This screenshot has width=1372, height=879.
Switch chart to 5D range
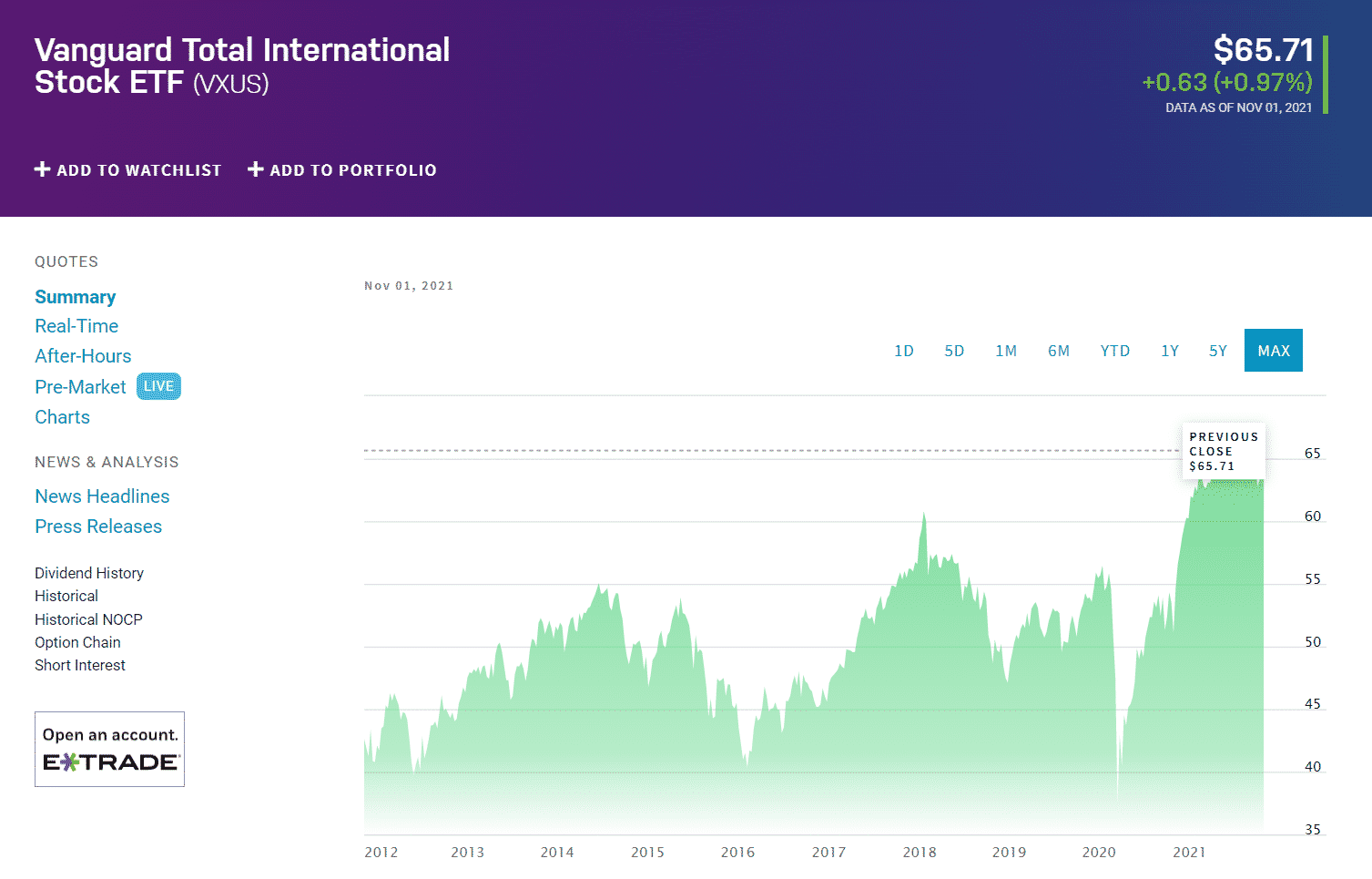click(954, 351)
